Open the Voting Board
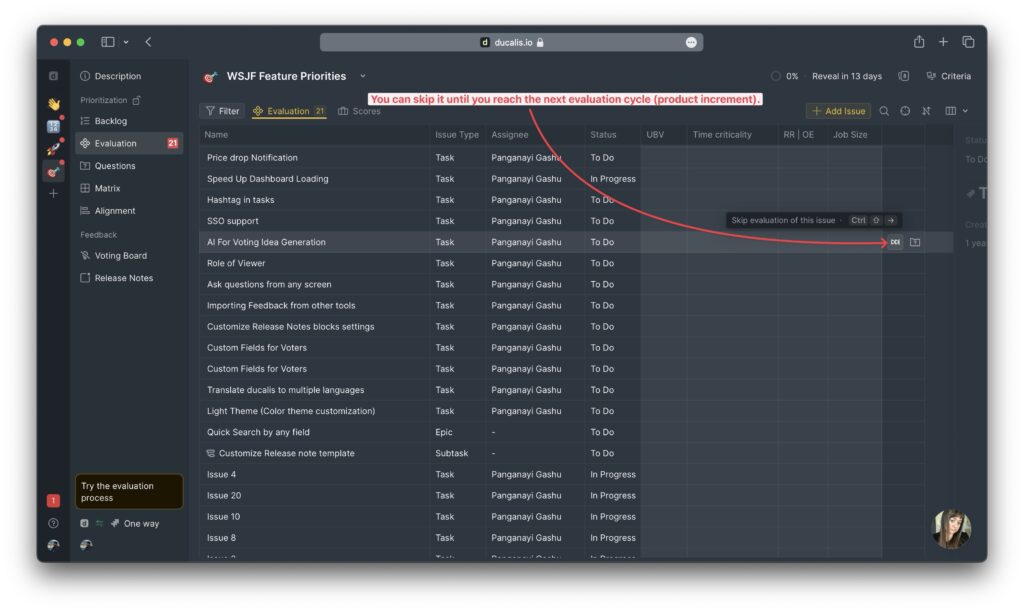Viewport: 1024px width, 611px height. (122, 255)
